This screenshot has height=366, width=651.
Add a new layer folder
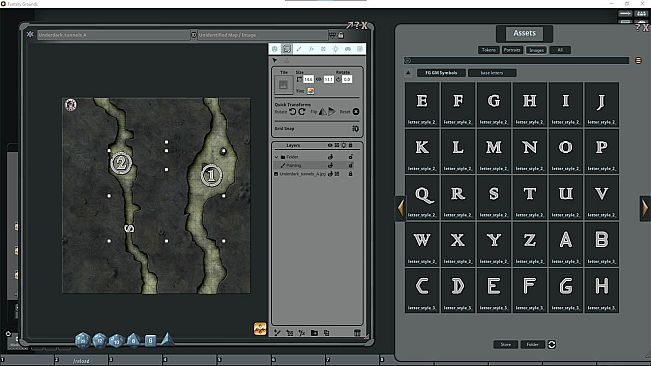[x=314, y=333]
